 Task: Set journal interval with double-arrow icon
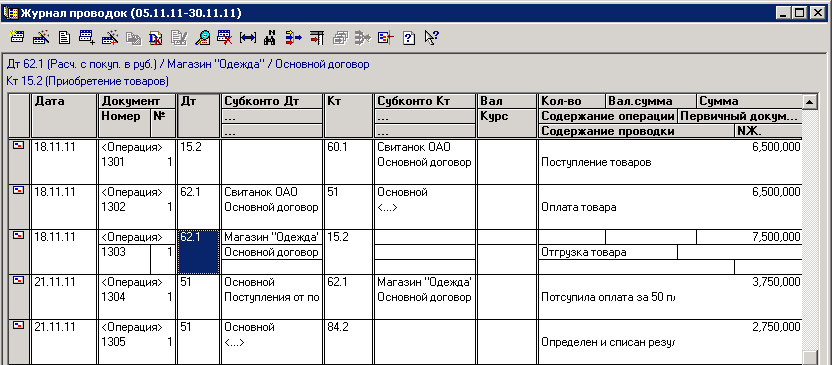[248, 38]
